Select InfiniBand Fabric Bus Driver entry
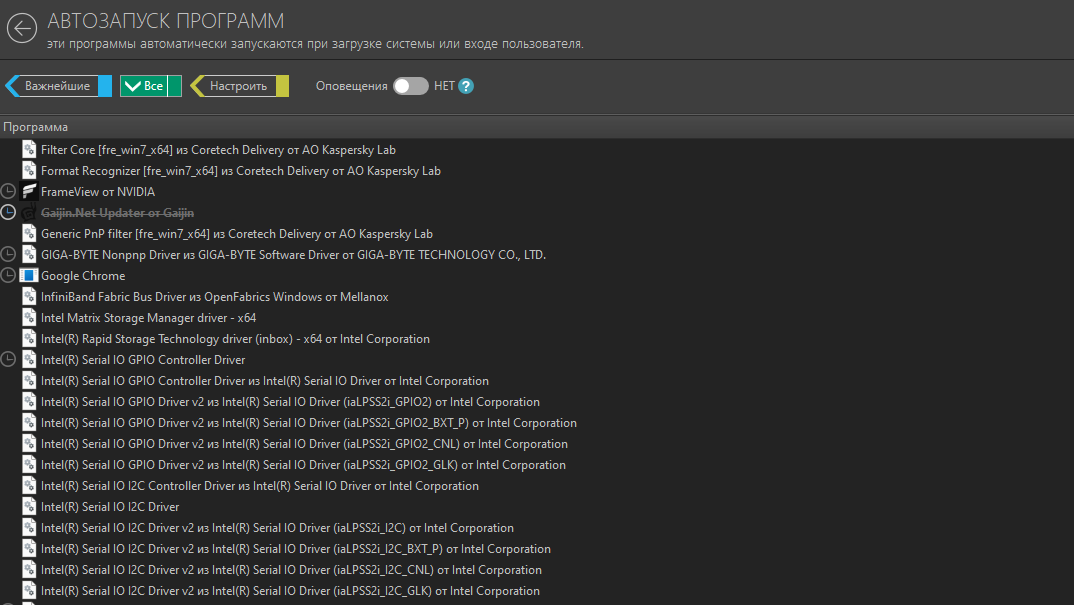 pos(214,297)
